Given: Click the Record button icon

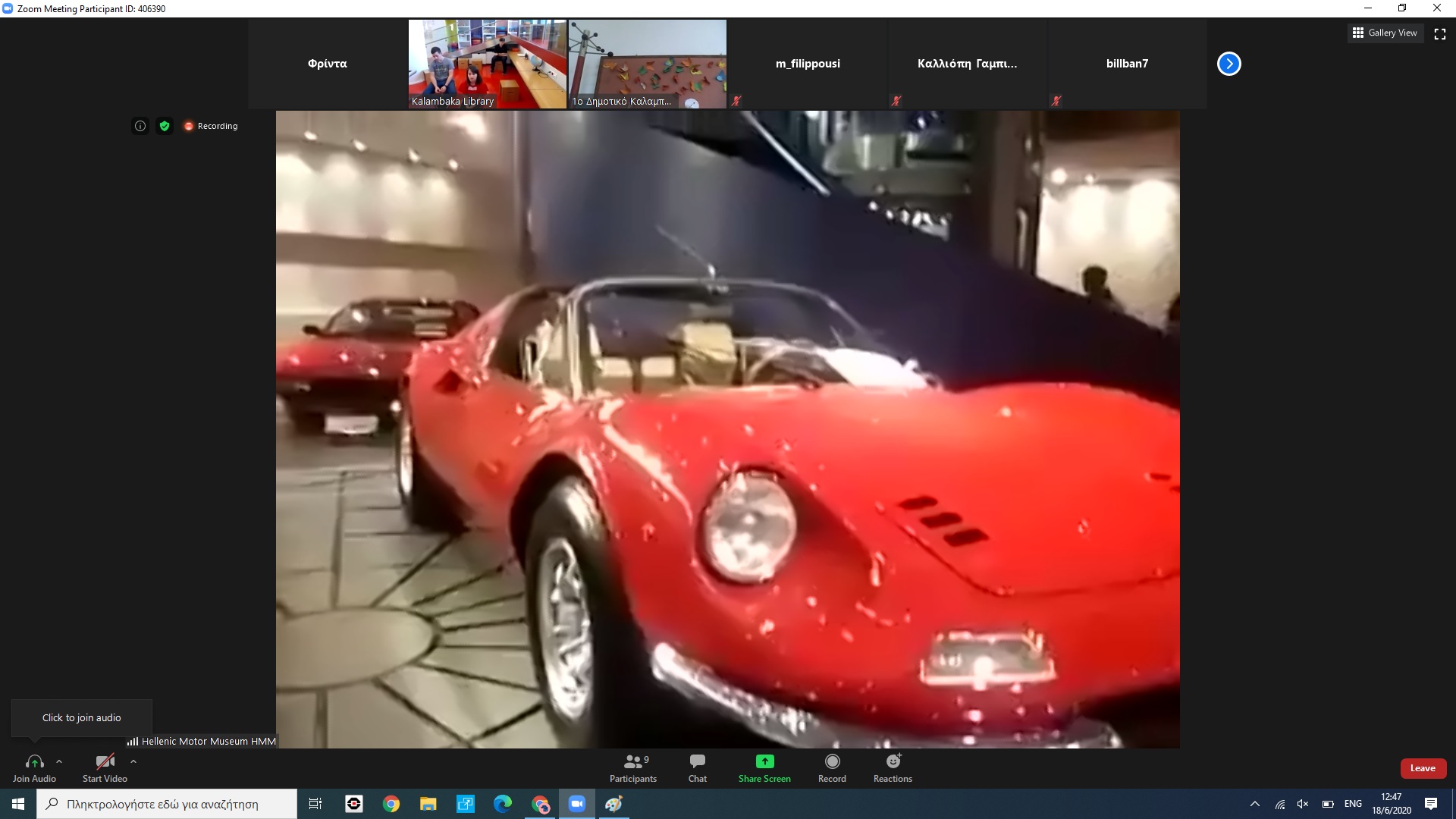Looking at the screenshot, I should (832, 761).
